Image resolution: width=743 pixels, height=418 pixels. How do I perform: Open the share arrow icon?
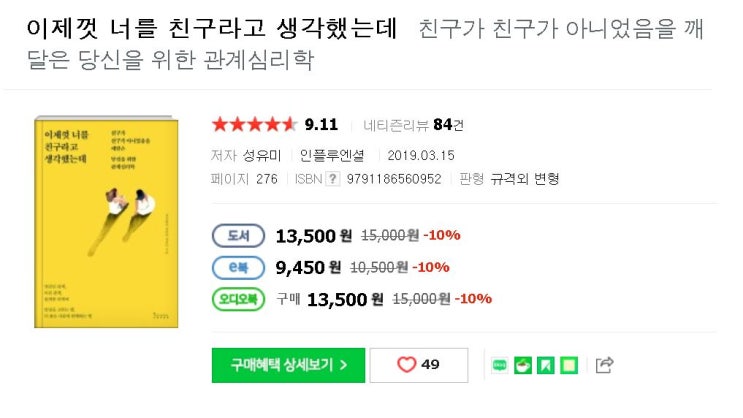coord(603,365)
